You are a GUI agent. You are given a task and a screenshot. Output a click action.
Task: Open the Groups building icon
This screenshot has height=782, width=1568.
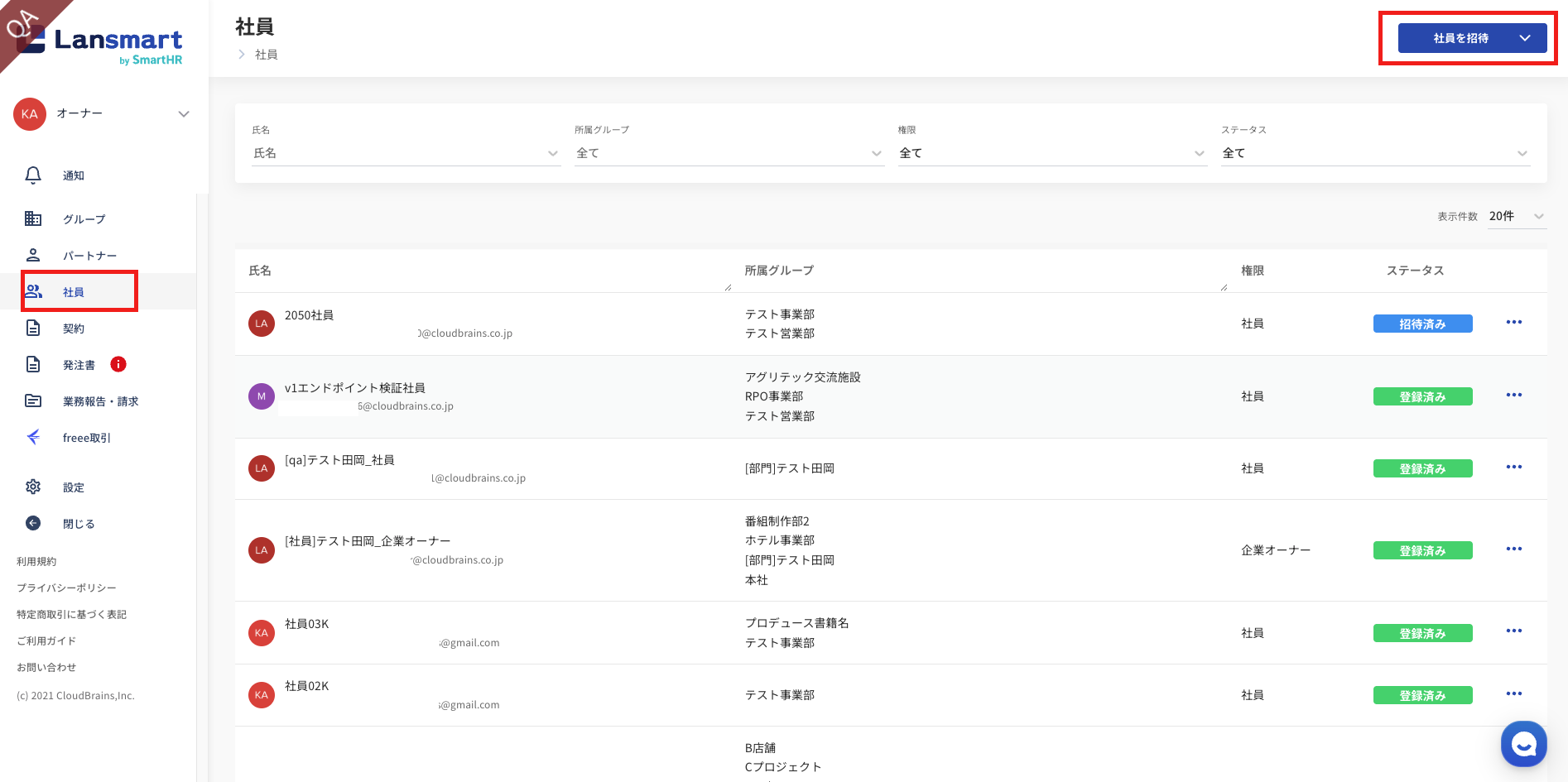click(33, 218)
